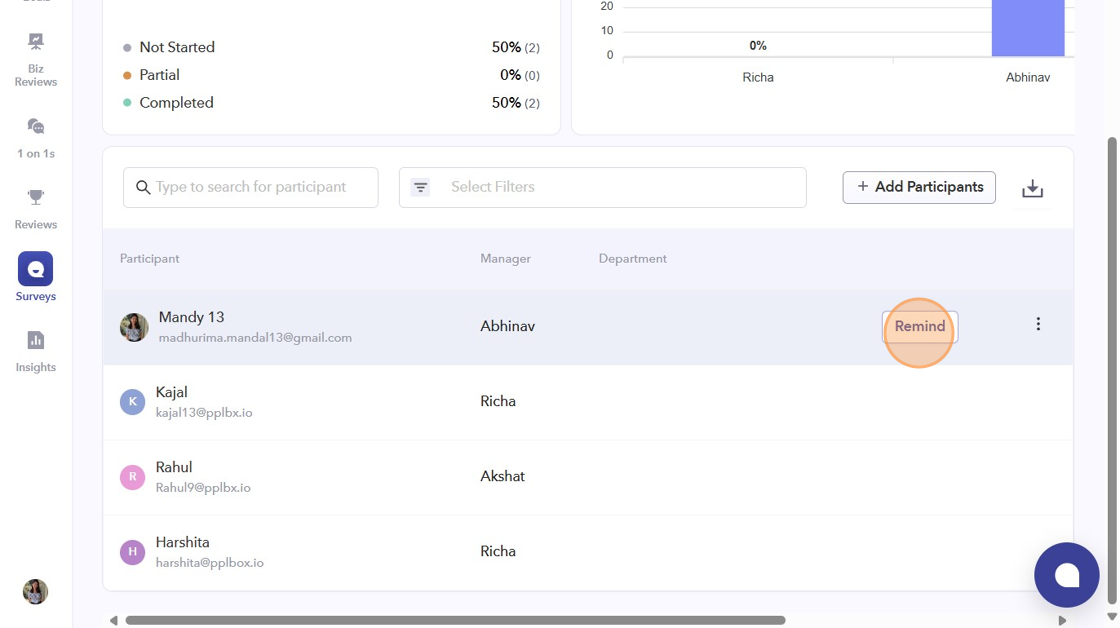Viewport: 1120px width, 628px height.
Task: Click Mandy 13's profile photo
Action: coord(134,327)
